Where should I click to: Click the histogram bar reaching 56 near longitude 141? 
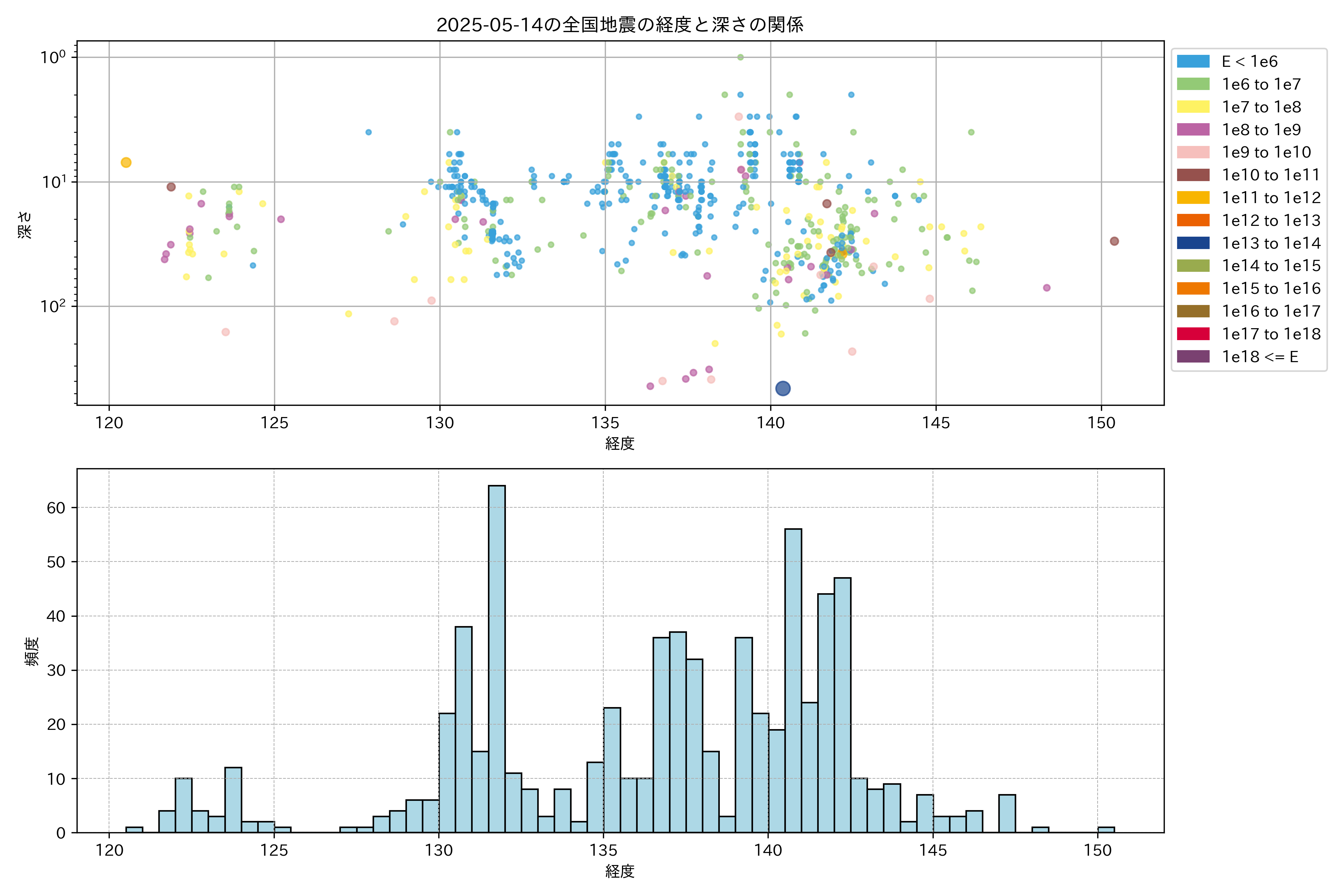(x=793, y=680)
